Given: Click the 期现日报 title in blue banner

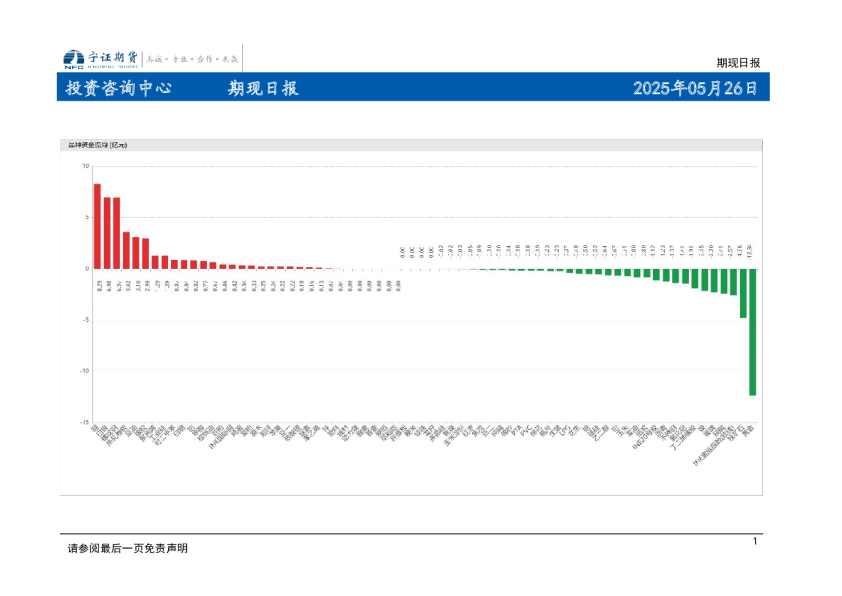Looking at the screenshot, I should 263,88.
